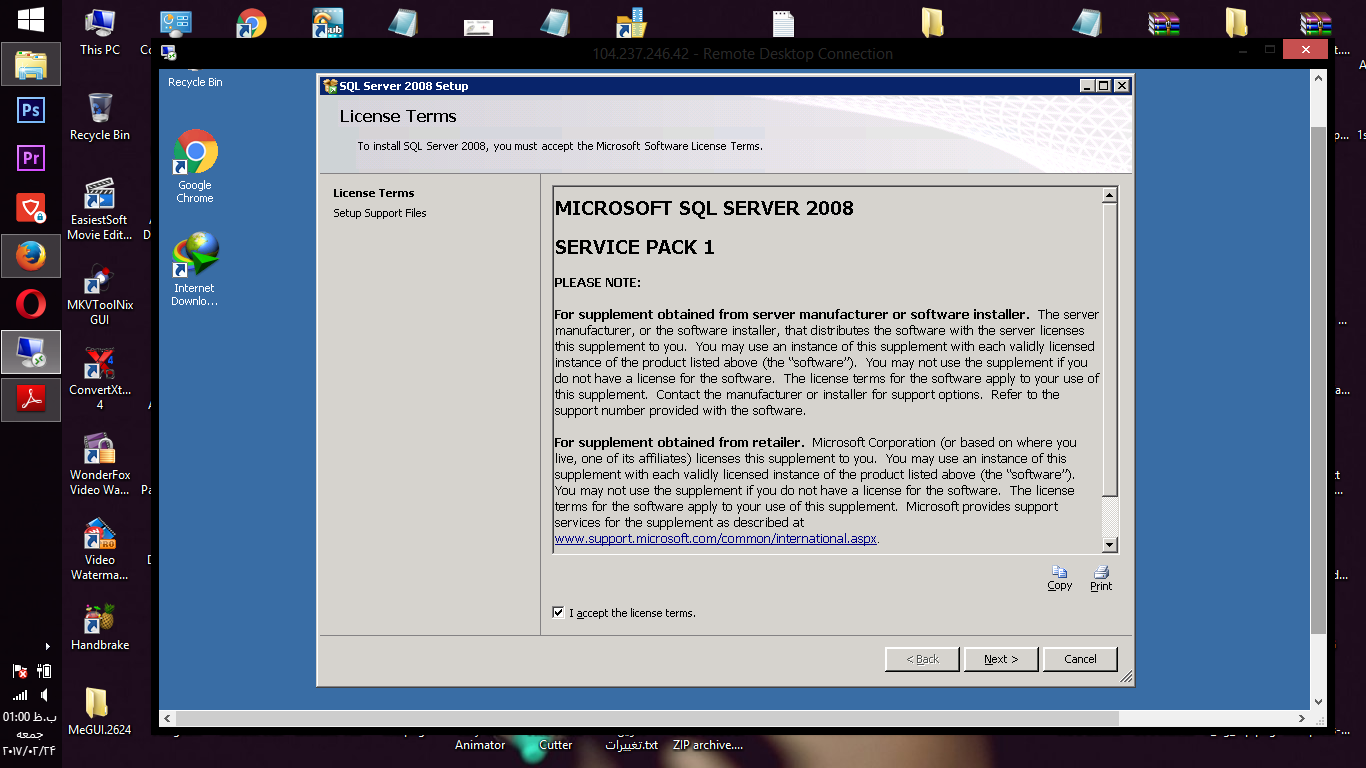This screenshot has height=768, width=1366.
Task: Open File Explorer in the taskbar
Action: click(x=31, y=65)
